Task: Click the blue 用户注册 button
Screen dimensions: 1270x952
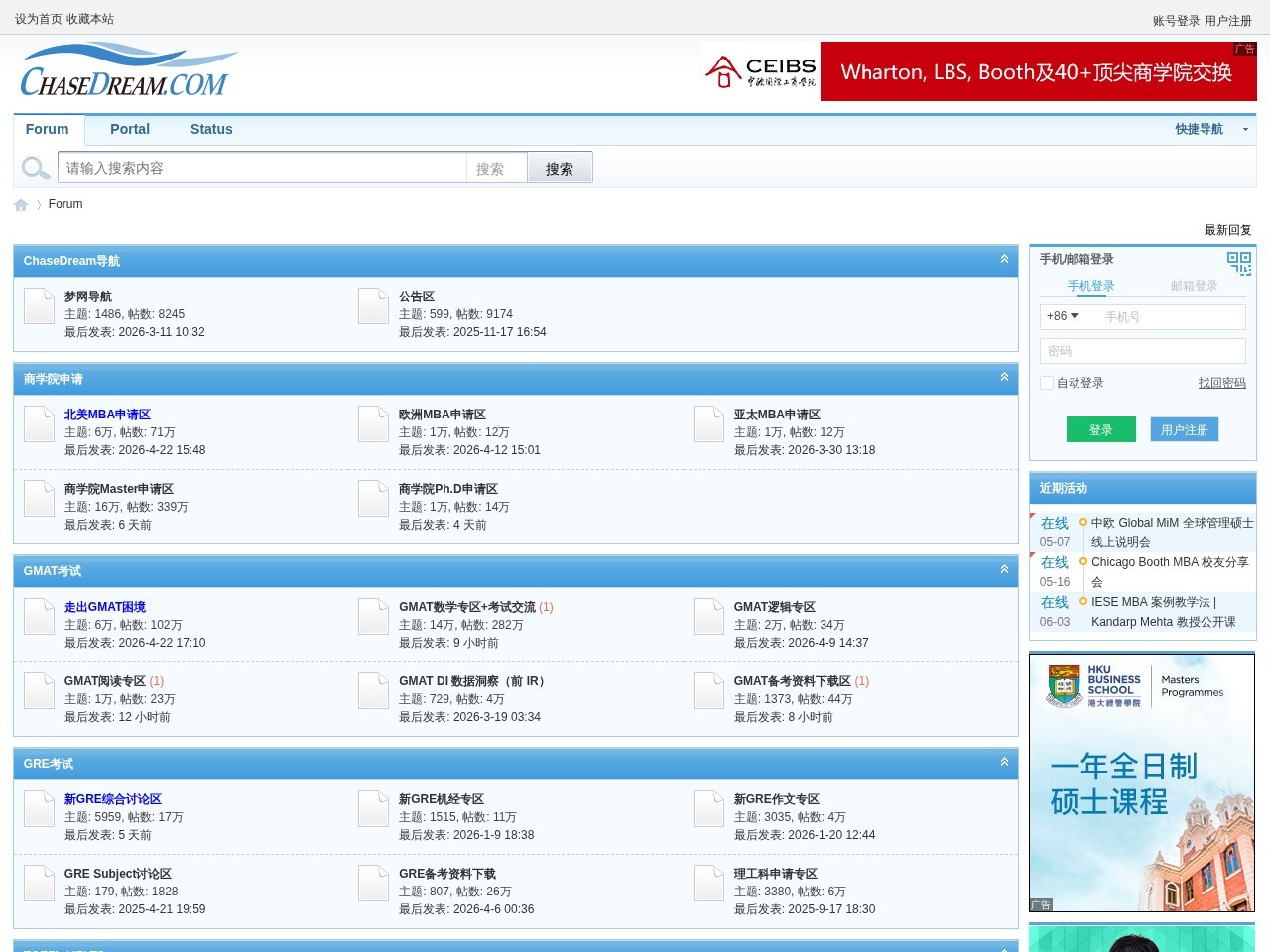Action: click(1185, 429)
